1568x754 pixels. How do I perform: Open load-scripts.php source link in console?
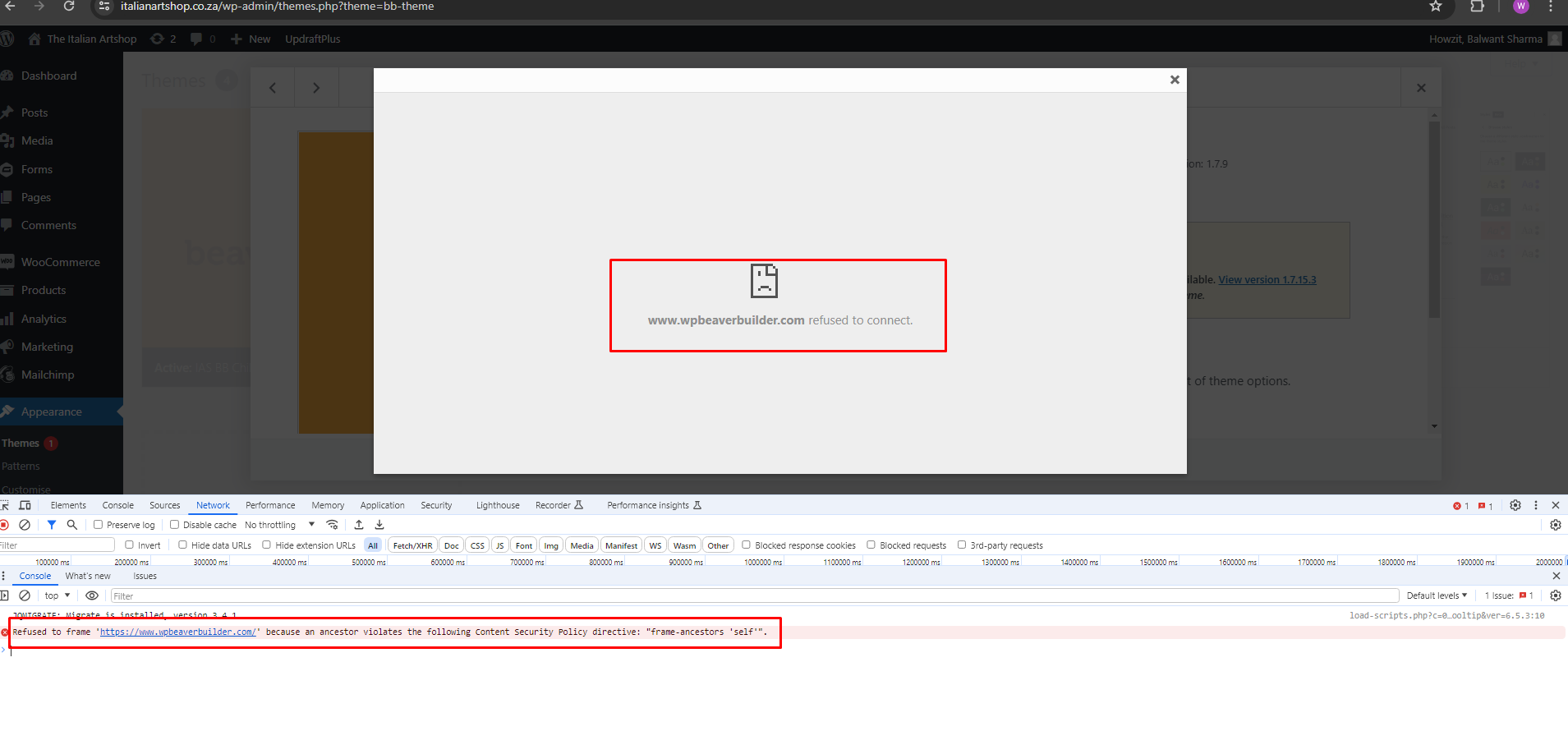1446,615
